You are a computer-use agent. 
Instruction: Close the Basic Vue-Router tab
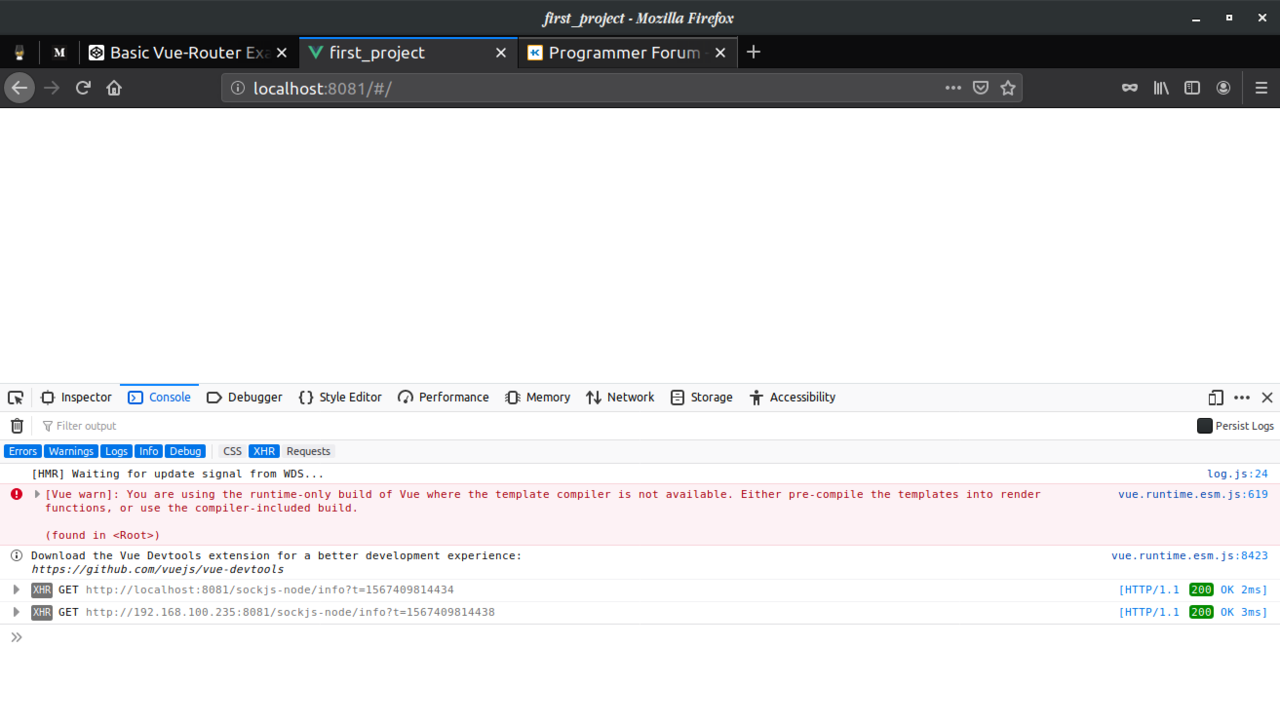(281, 53)
